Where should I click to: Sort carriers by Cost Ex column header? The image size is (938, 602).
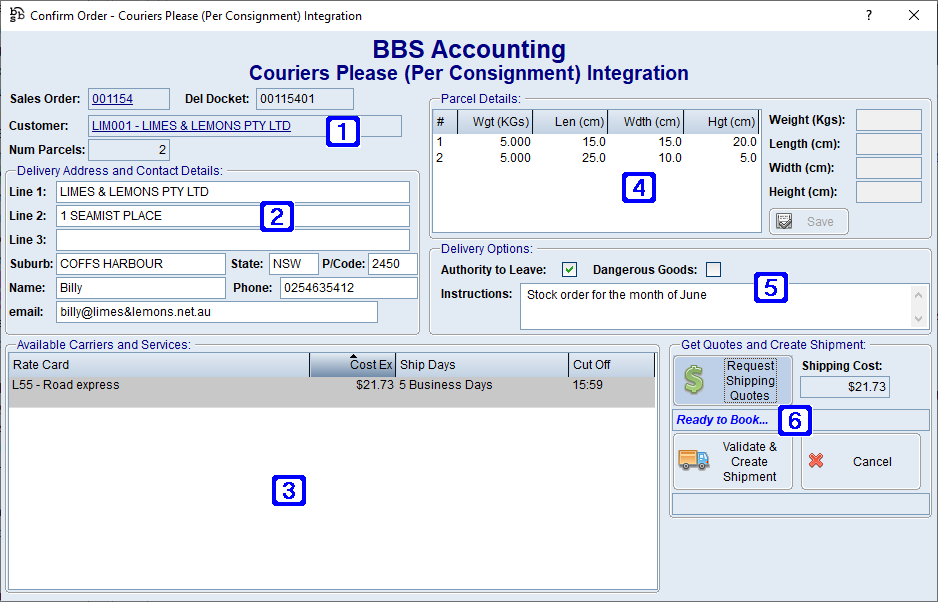352,365
